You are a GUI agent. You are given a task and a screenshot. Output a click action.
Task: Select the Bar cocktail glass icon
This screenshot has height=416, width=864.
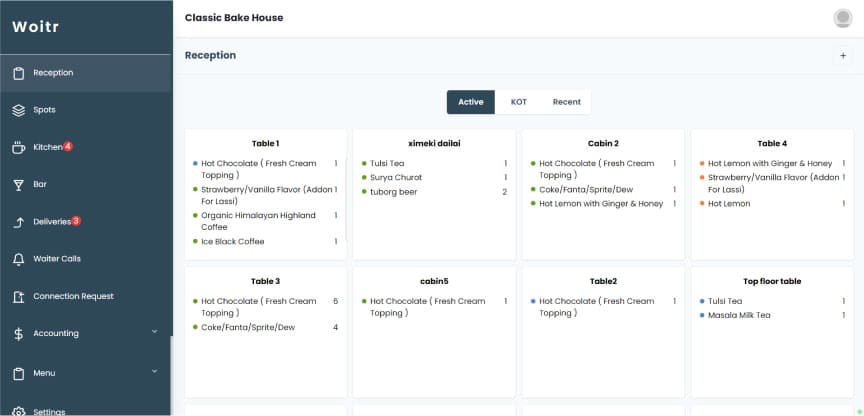[x=18, y=185]
